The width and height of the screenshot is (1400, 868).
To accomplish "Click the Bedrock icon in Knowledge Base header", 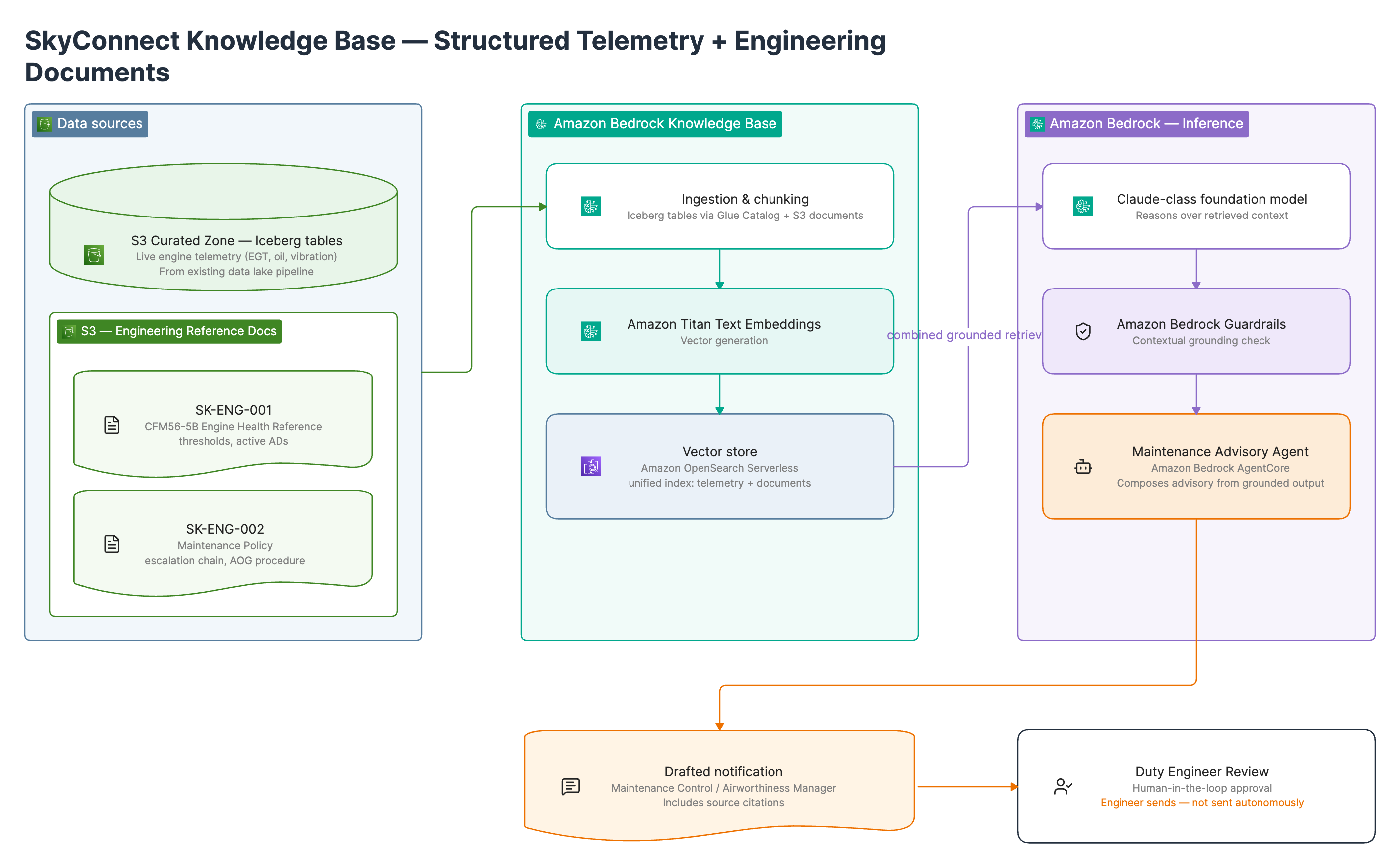I will 541,124.
